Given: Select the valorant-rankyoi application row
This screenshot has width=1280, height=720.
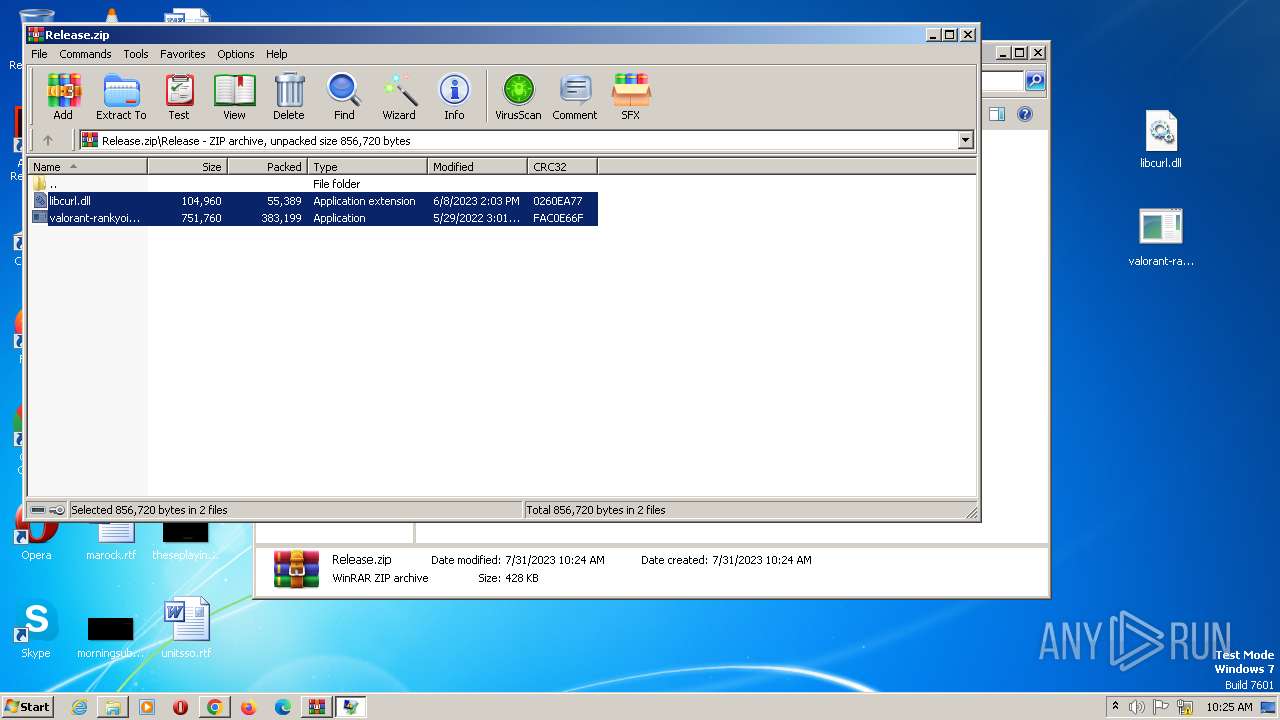Looking at the screenshot, I should [x=314, y=218].
